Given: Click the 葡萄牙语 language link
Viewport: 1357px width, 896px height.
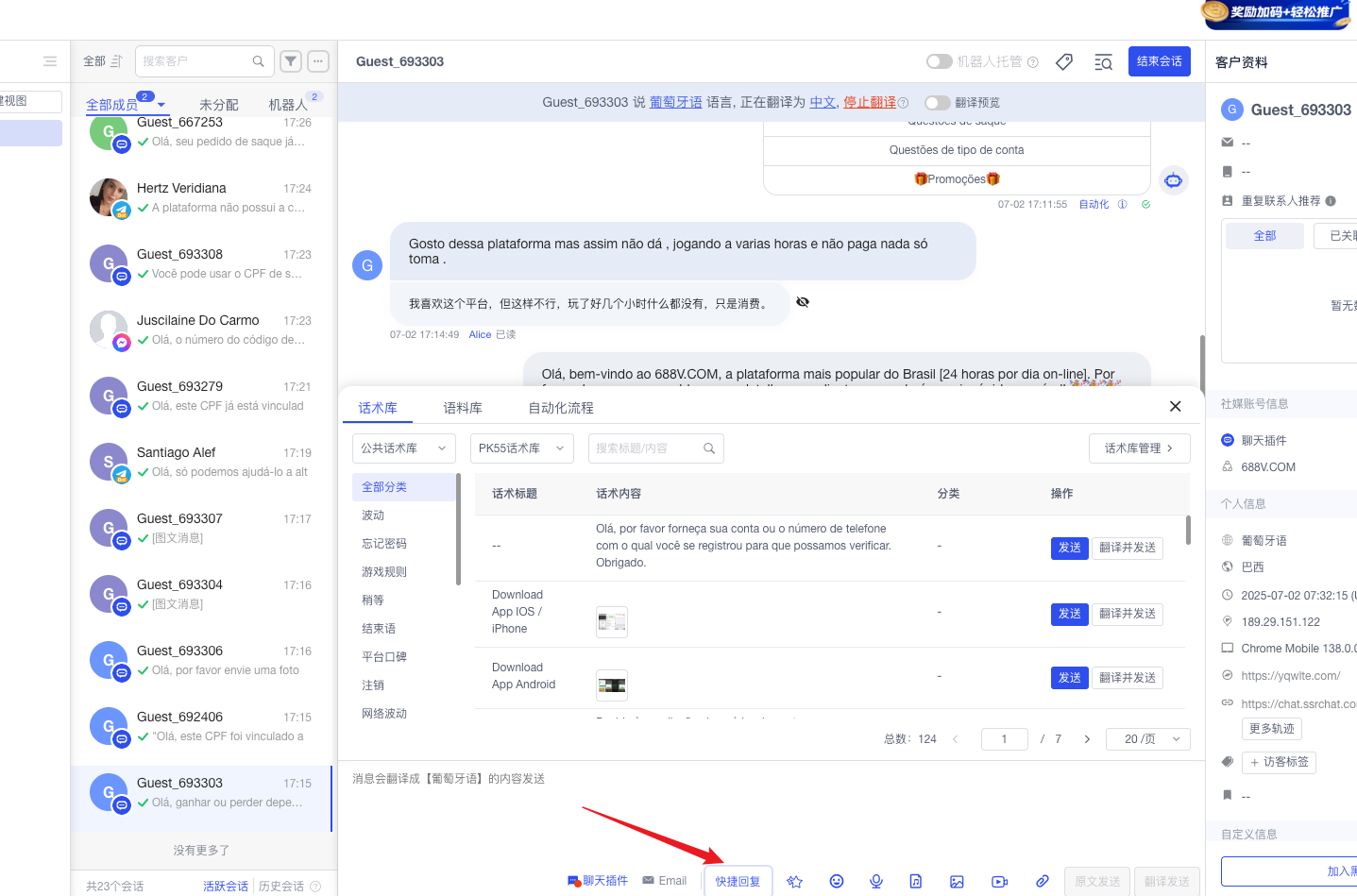Looking at the screenshot, I should coord(676,103).
